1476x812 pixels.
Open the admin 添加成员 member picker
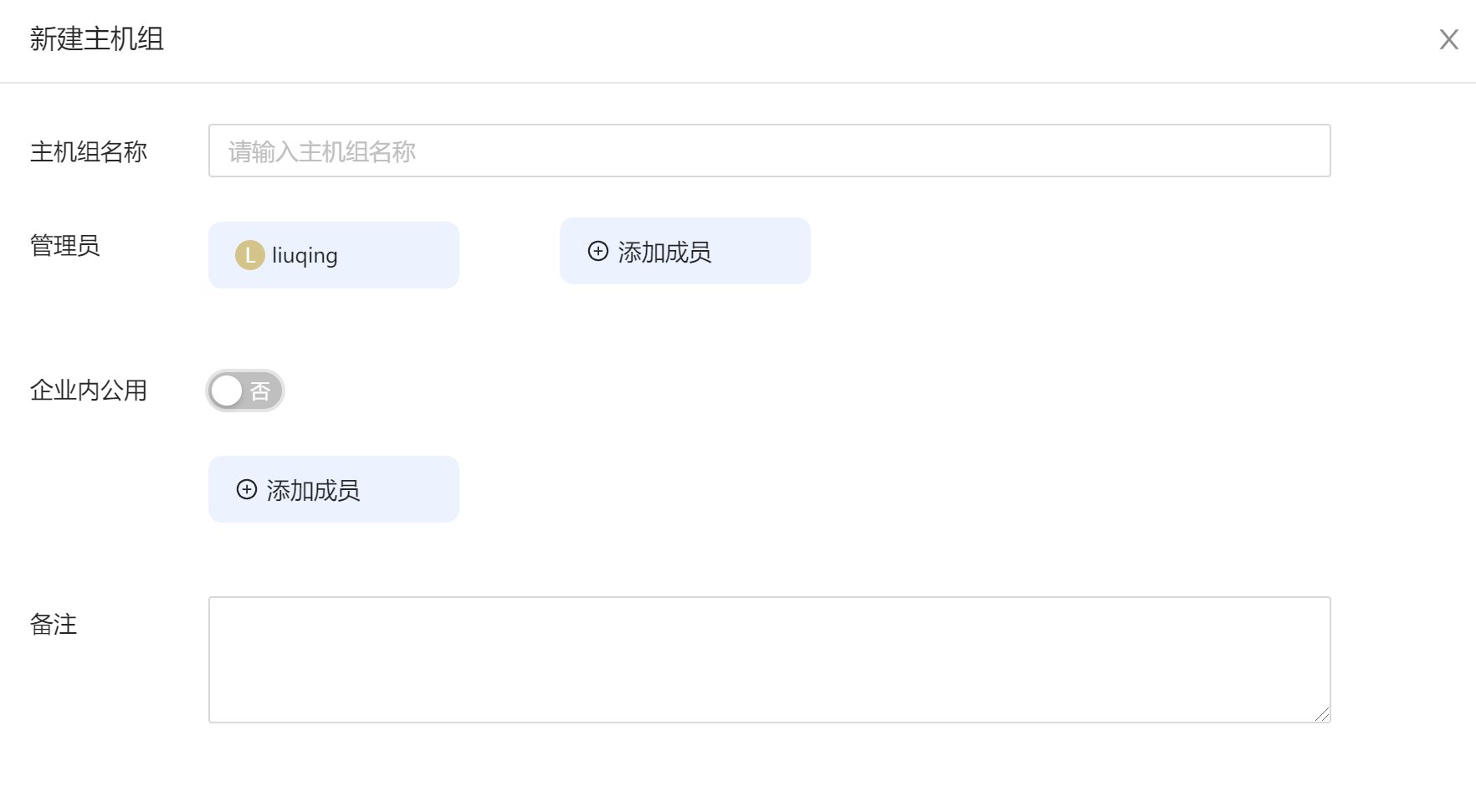click(x=684, y=251)
